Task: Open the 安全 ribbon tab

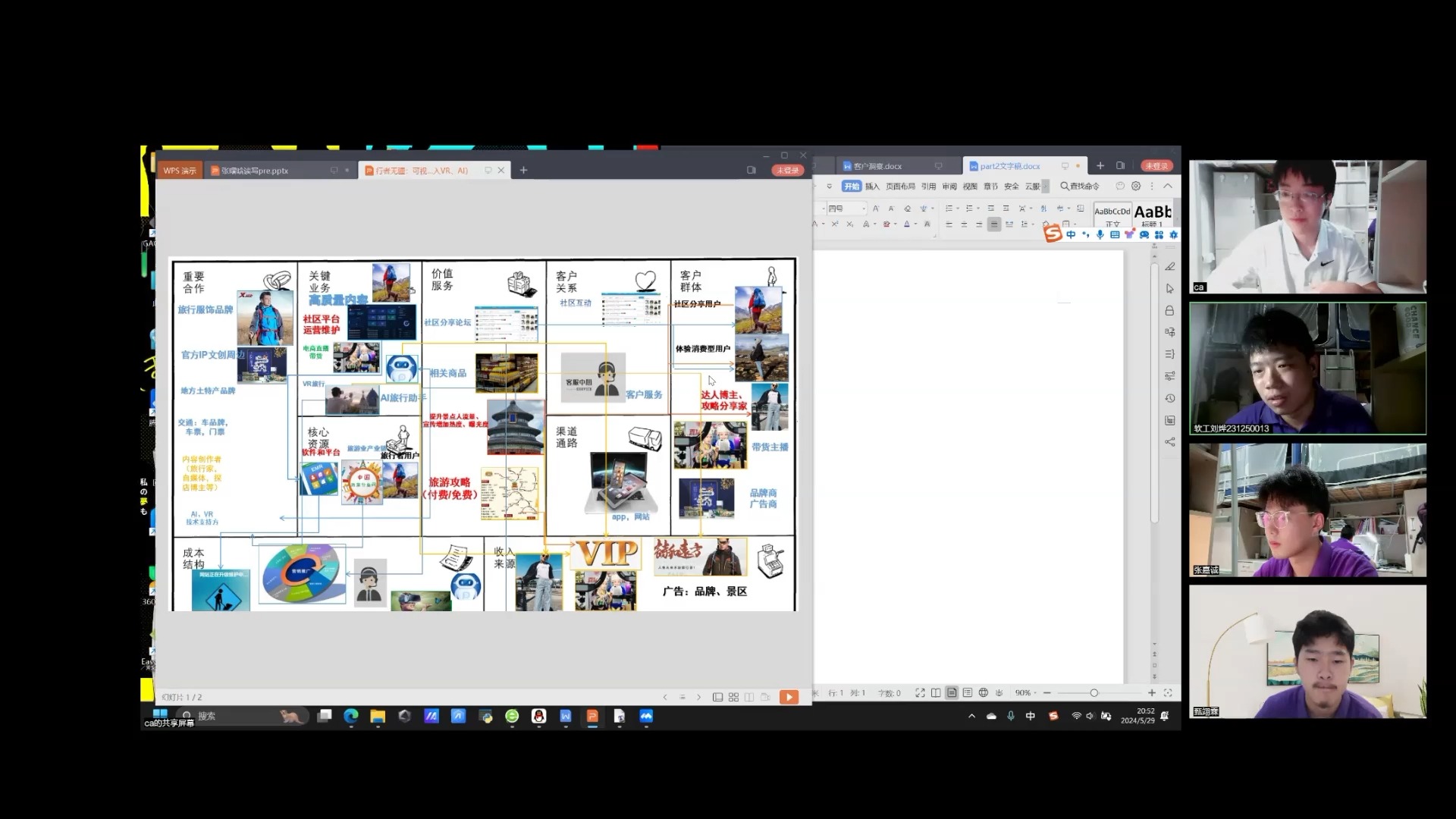Action: pyautogui.click(x=1012, y=186)
